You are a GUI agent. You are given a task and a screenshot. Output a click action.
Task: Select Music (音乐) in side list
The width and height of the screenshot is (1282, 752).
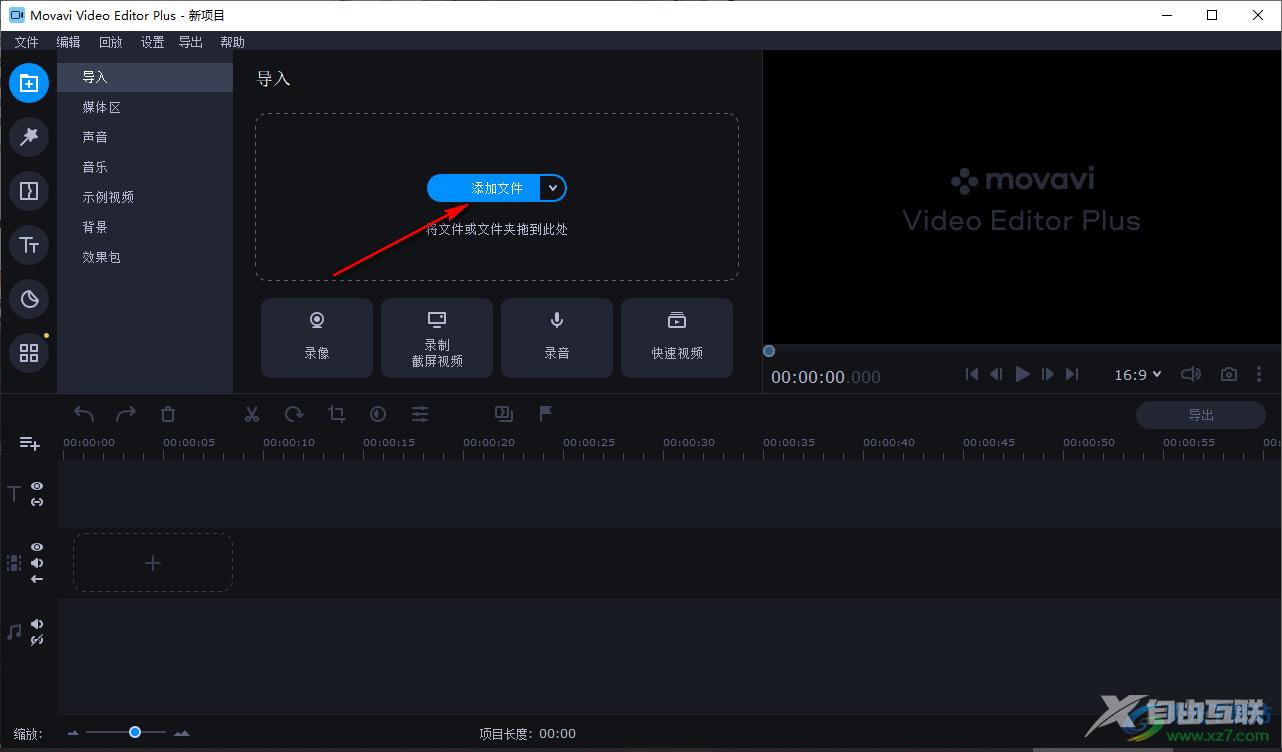(145, 167)
